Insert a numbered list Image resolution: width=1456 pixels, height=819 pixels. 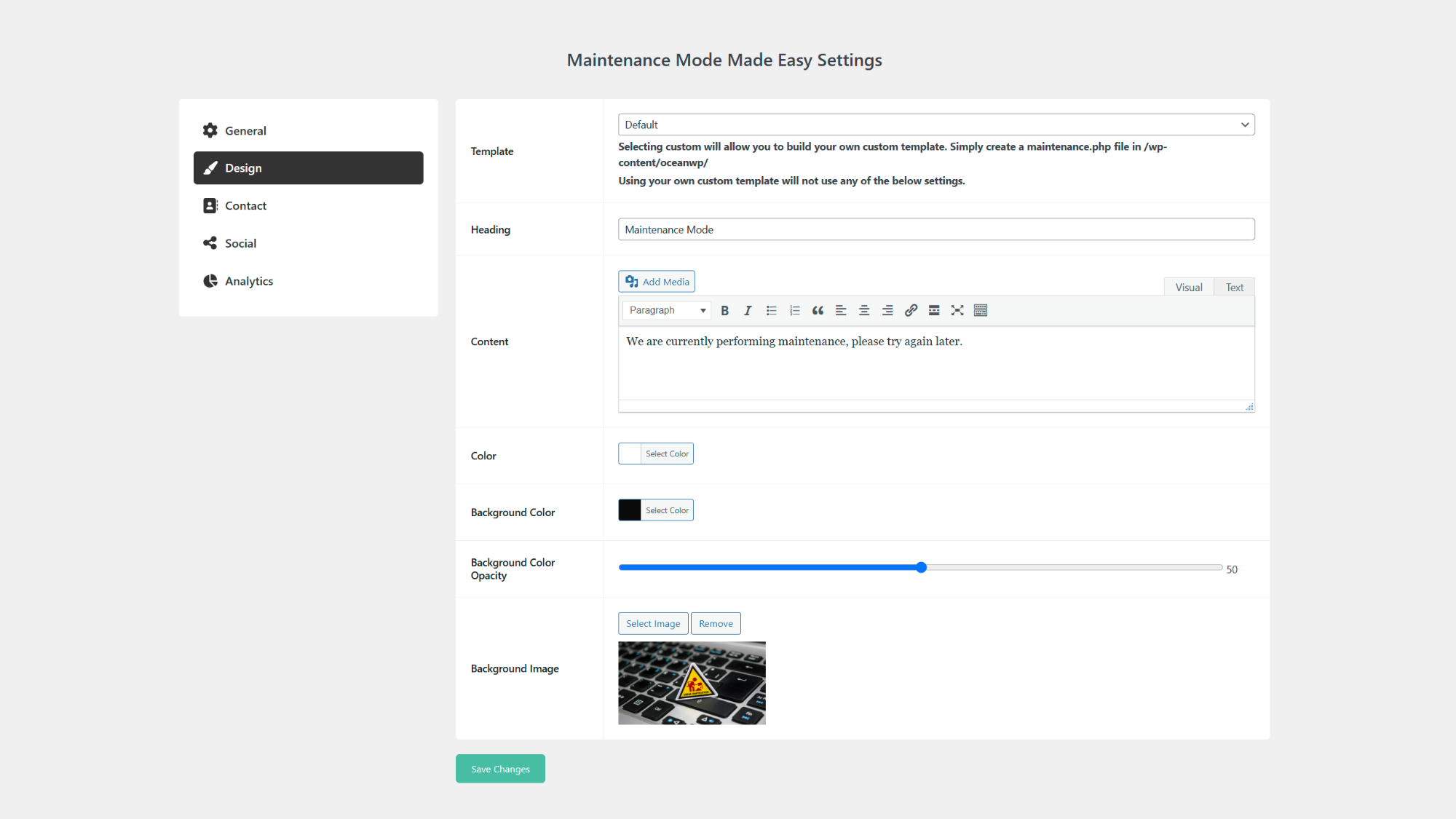pos(794,310)
